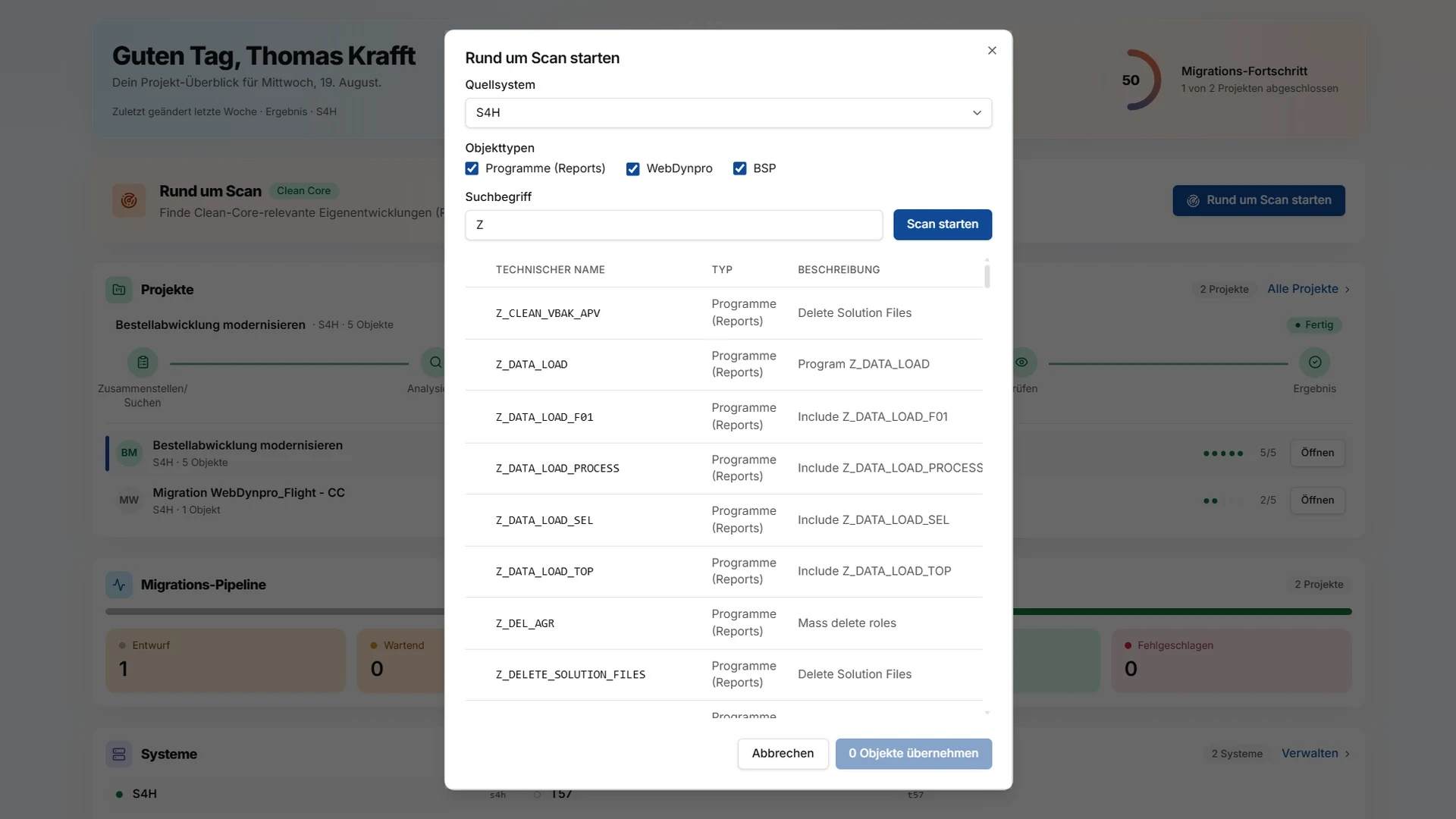This screenshot has height=819, width=1456.
Task: Click the Migrations-Fortschritt circular gauge
Action: pyautogui.click(x=1131, y=80)
